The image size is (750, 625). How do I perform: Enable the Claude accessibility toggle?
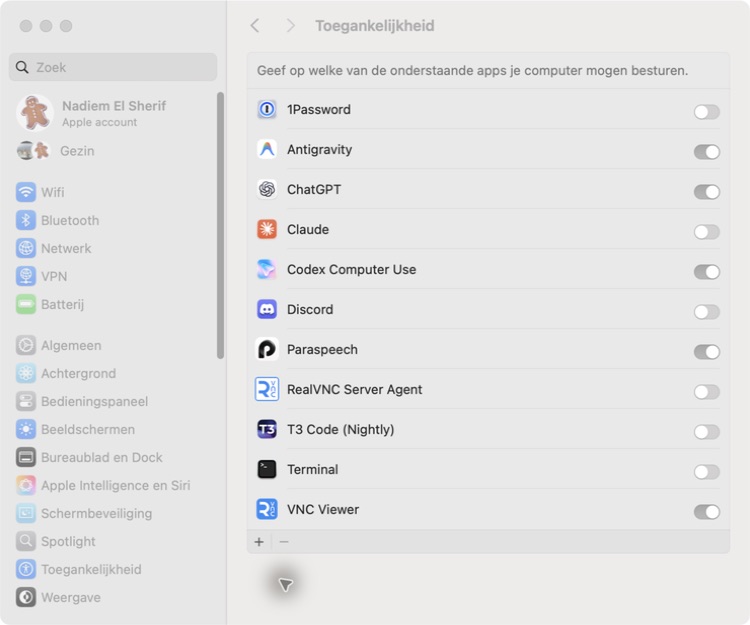(x=706, y=232)
